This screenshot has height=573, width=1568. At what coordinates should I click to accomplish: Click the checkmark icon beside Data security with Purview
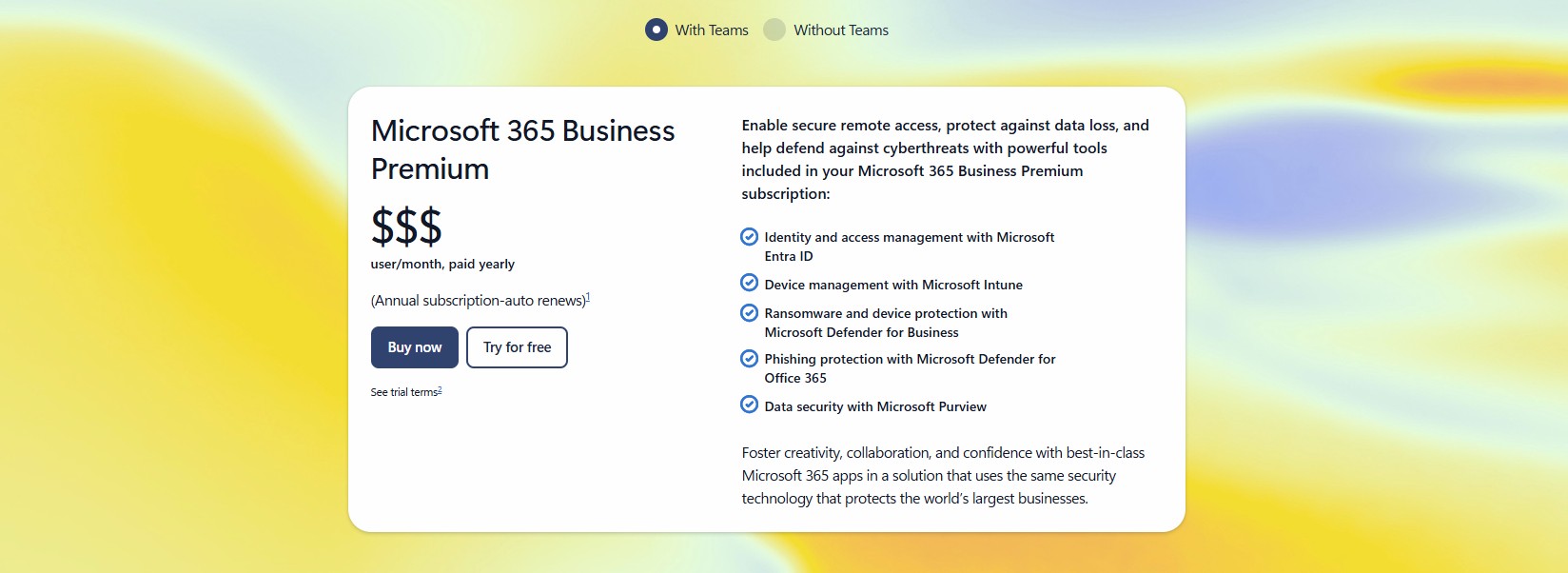750,405
